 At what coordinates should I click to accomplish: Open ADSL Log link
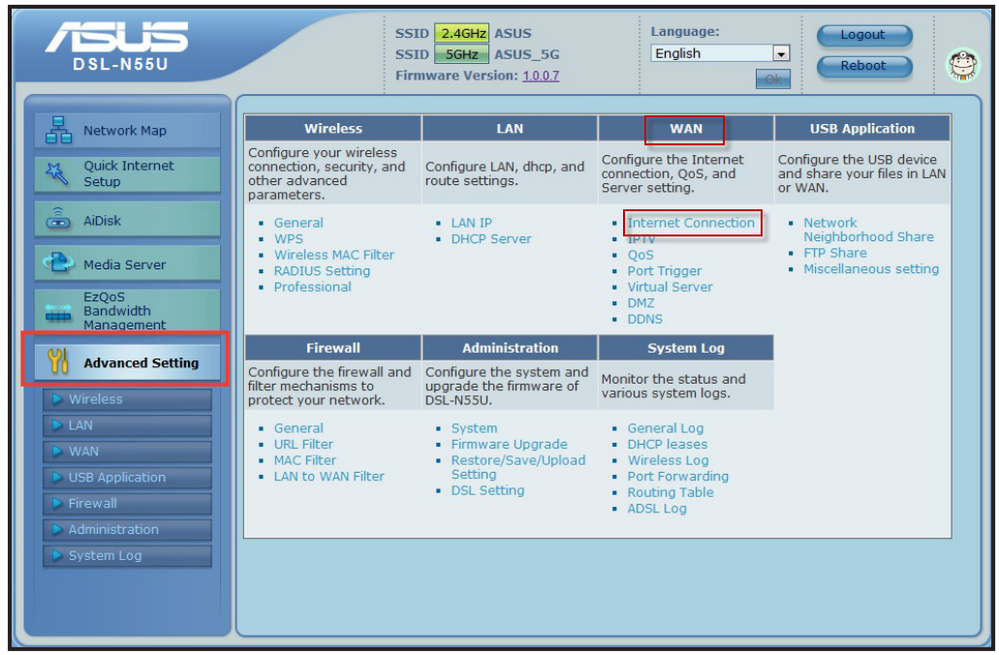tap(657, 508)
